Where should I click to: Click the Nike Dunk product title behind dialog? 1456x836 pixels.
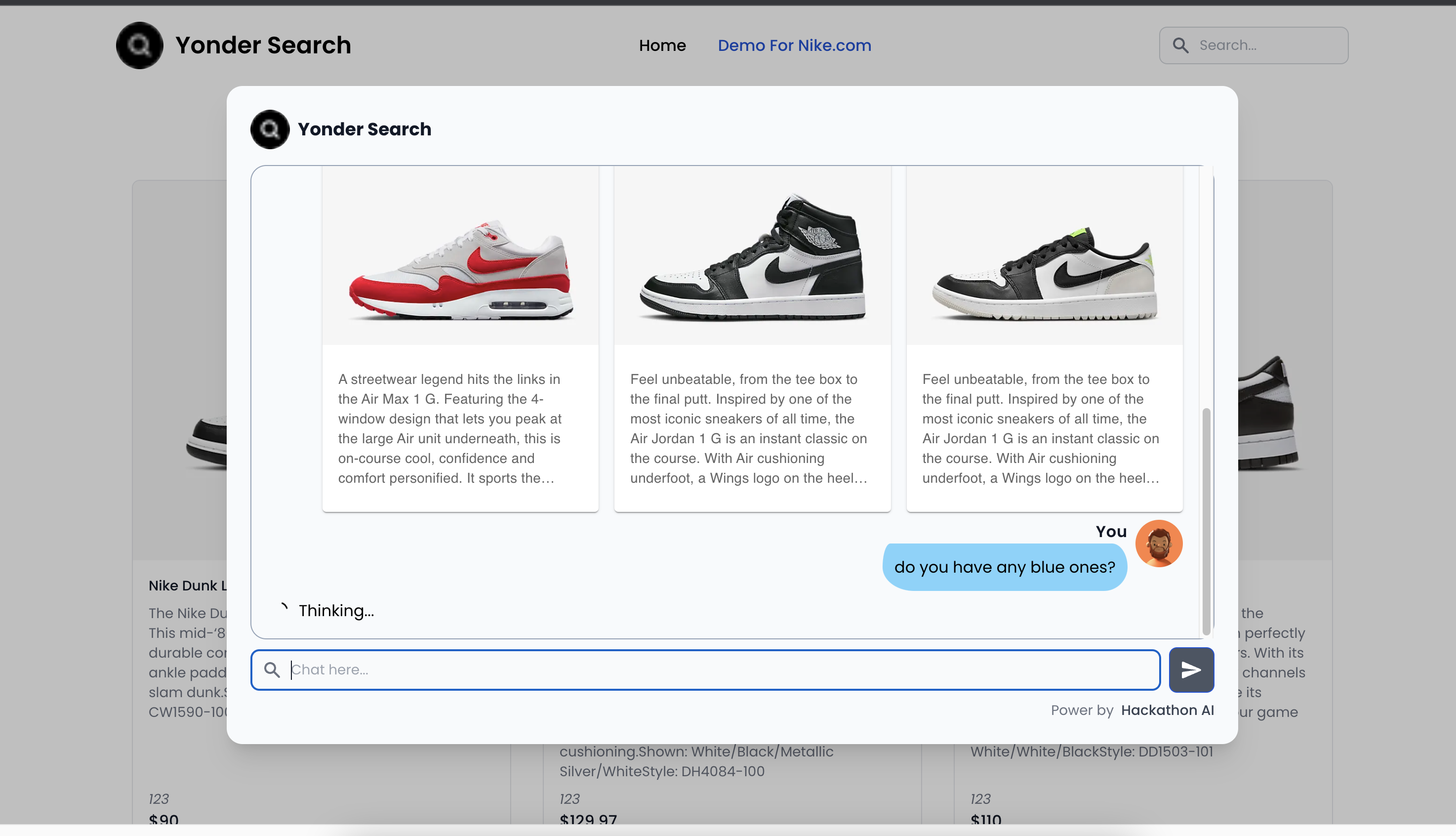(187, 585)
